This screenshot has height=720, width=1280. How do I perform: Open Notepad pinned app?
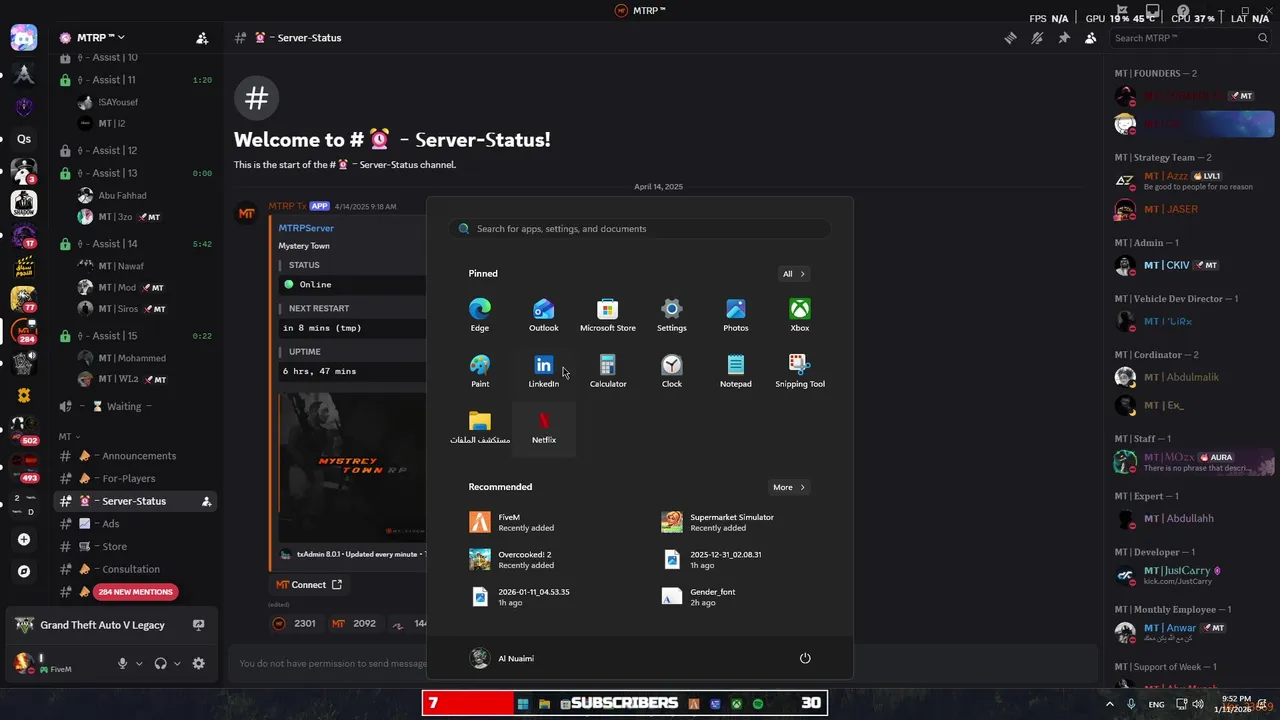pyautogui.click(x=736, y=371)
